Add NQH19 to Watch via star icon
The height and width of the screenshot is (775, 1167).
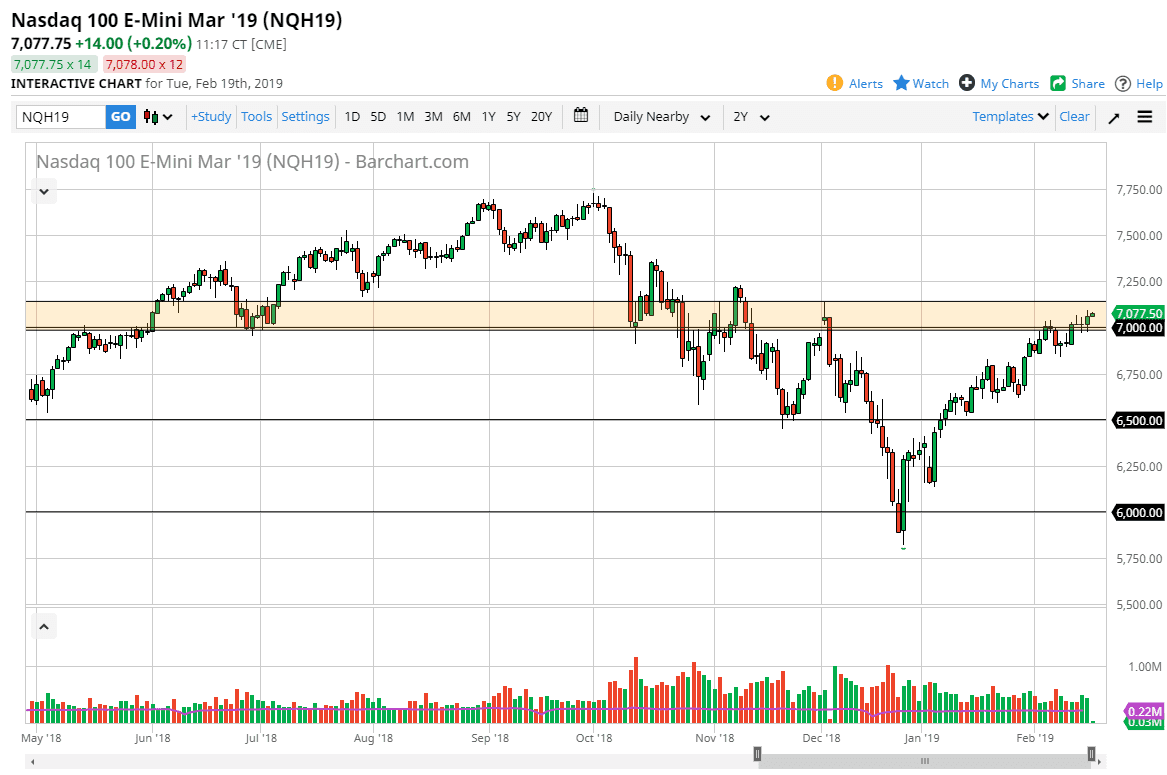900,83
